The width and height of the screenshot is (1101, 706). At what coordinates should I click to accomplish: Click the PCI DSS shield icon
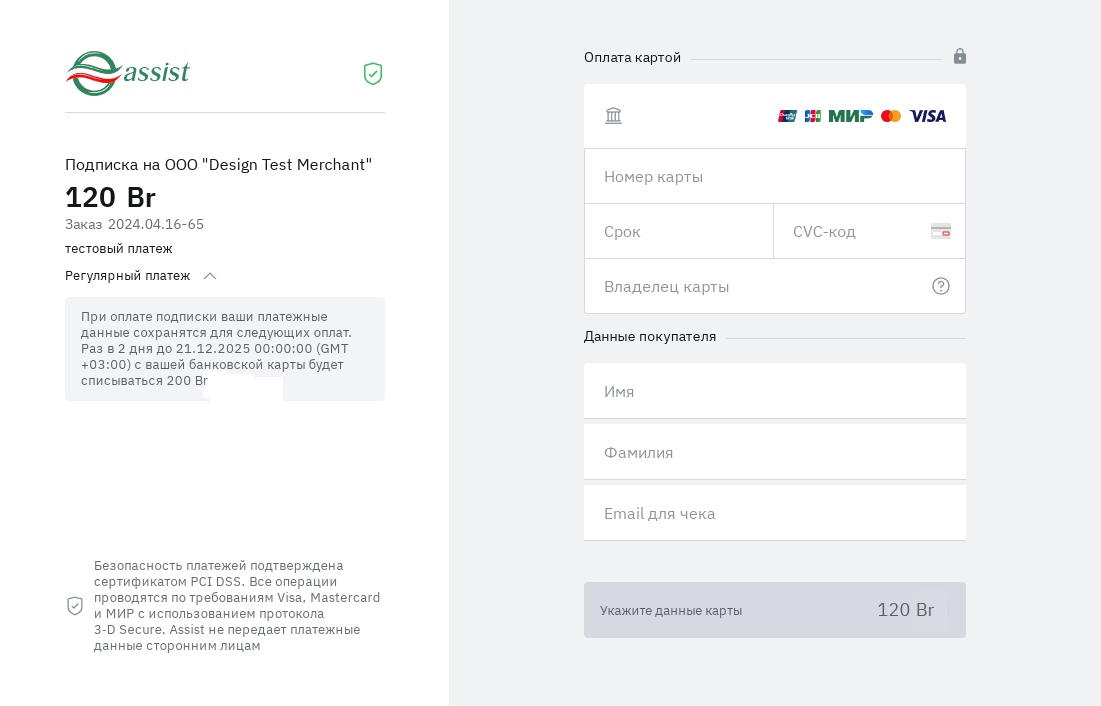click(x=75, y=606)
